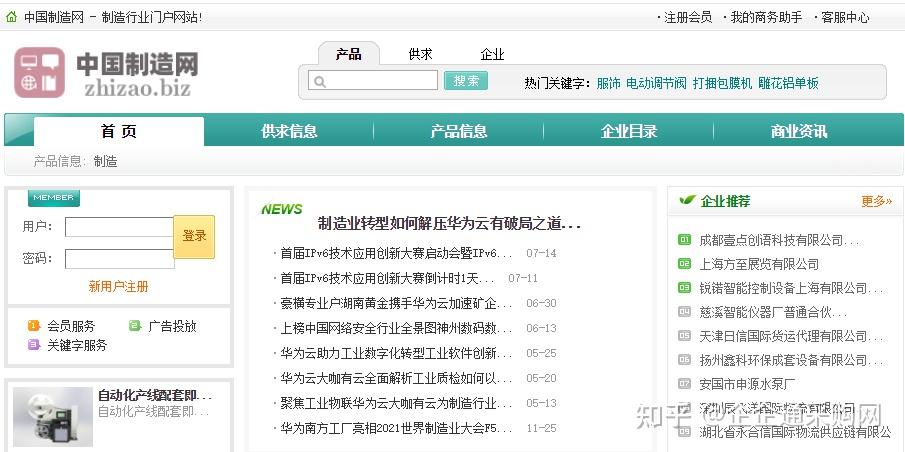
Task: Open company 锐锘智能控制设备上海有限公司
Action: click(791, 288)
